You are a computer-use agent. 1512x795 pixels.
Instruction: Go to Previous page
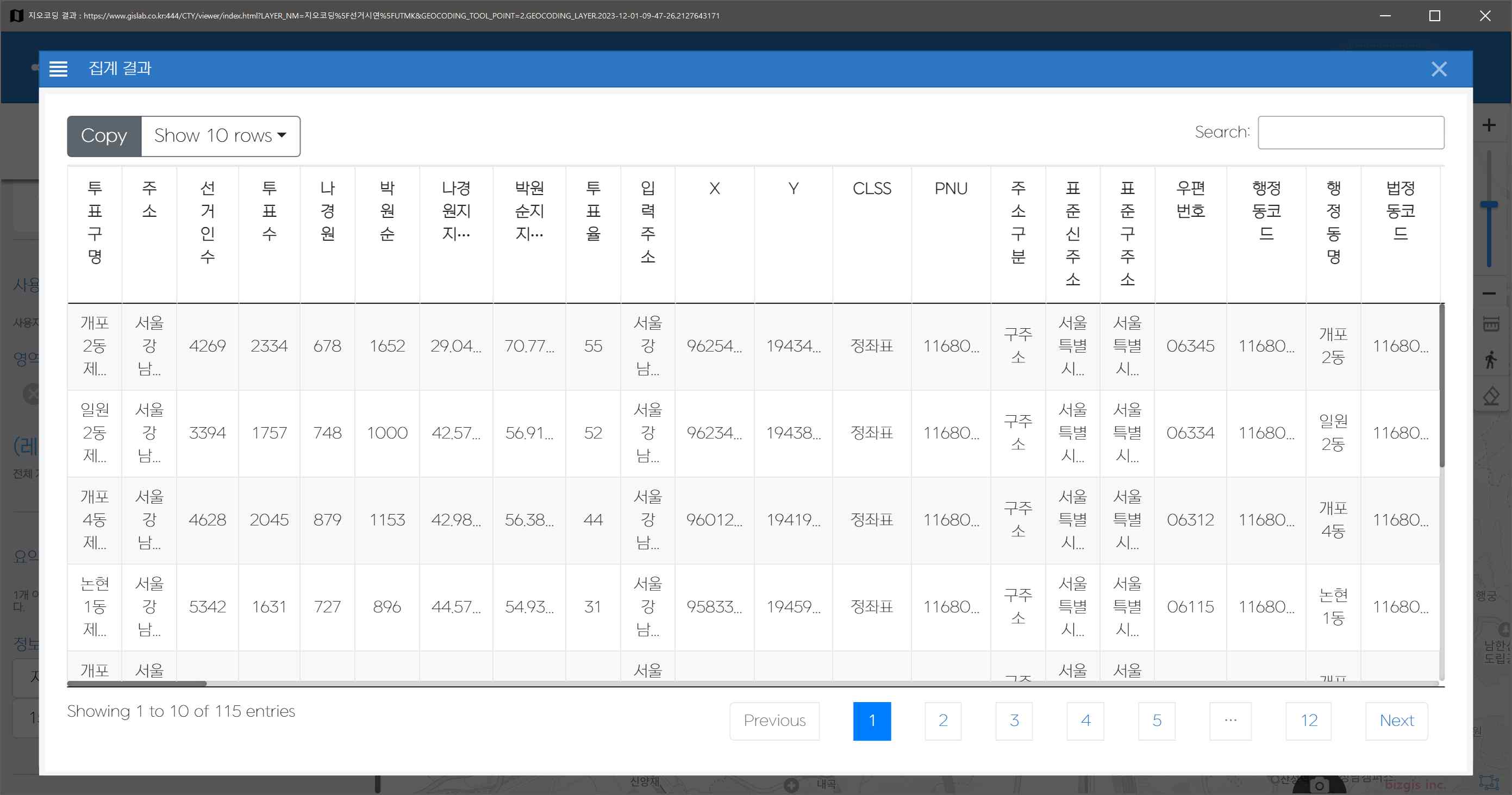pos(774,721)
